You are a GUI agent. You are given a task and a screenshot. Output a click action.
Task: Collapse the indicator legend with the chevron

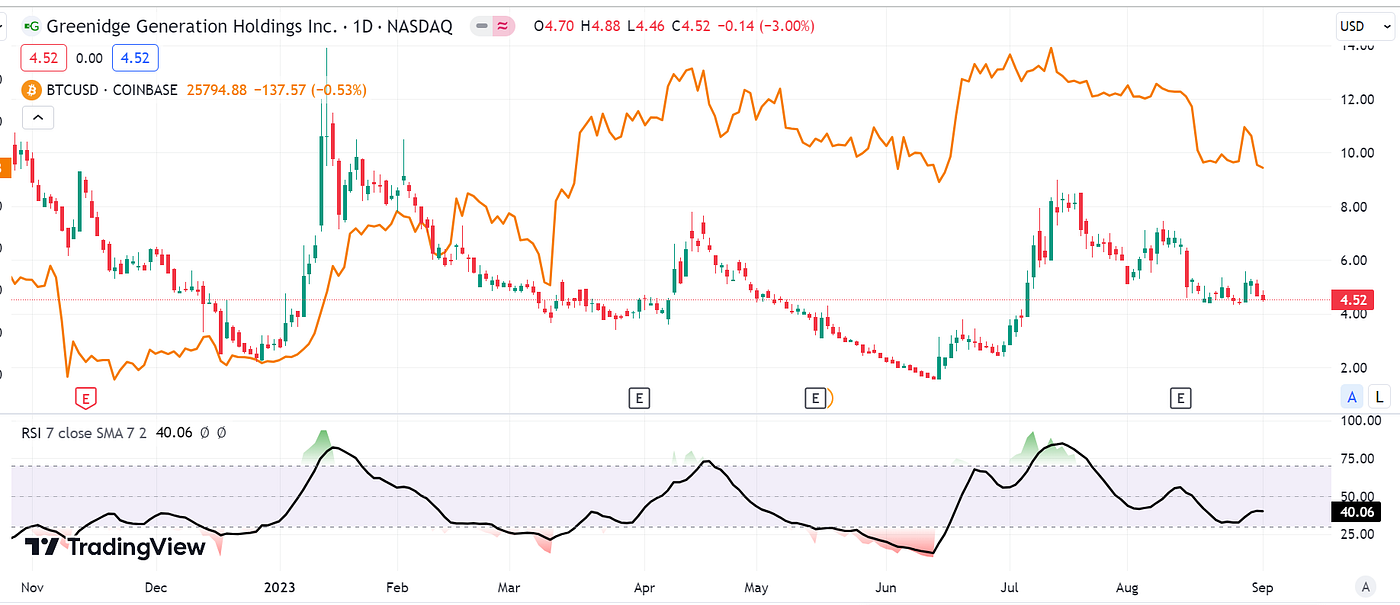[x=37, y=118]
